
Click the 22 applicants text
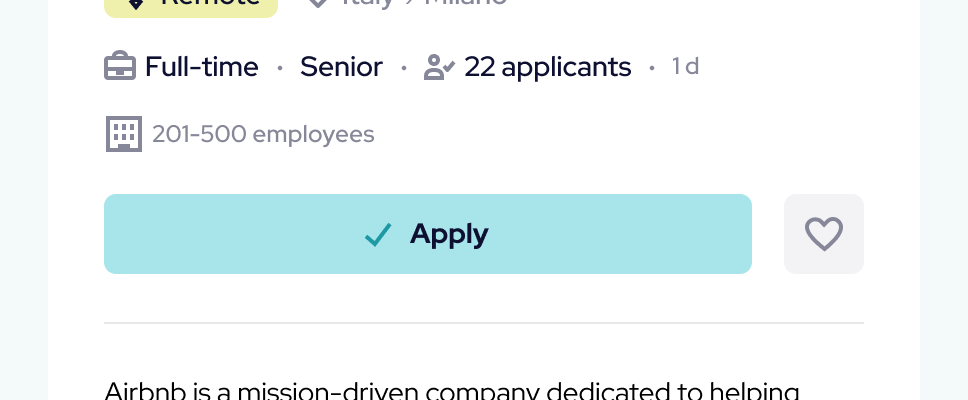[x=548, y=67]
